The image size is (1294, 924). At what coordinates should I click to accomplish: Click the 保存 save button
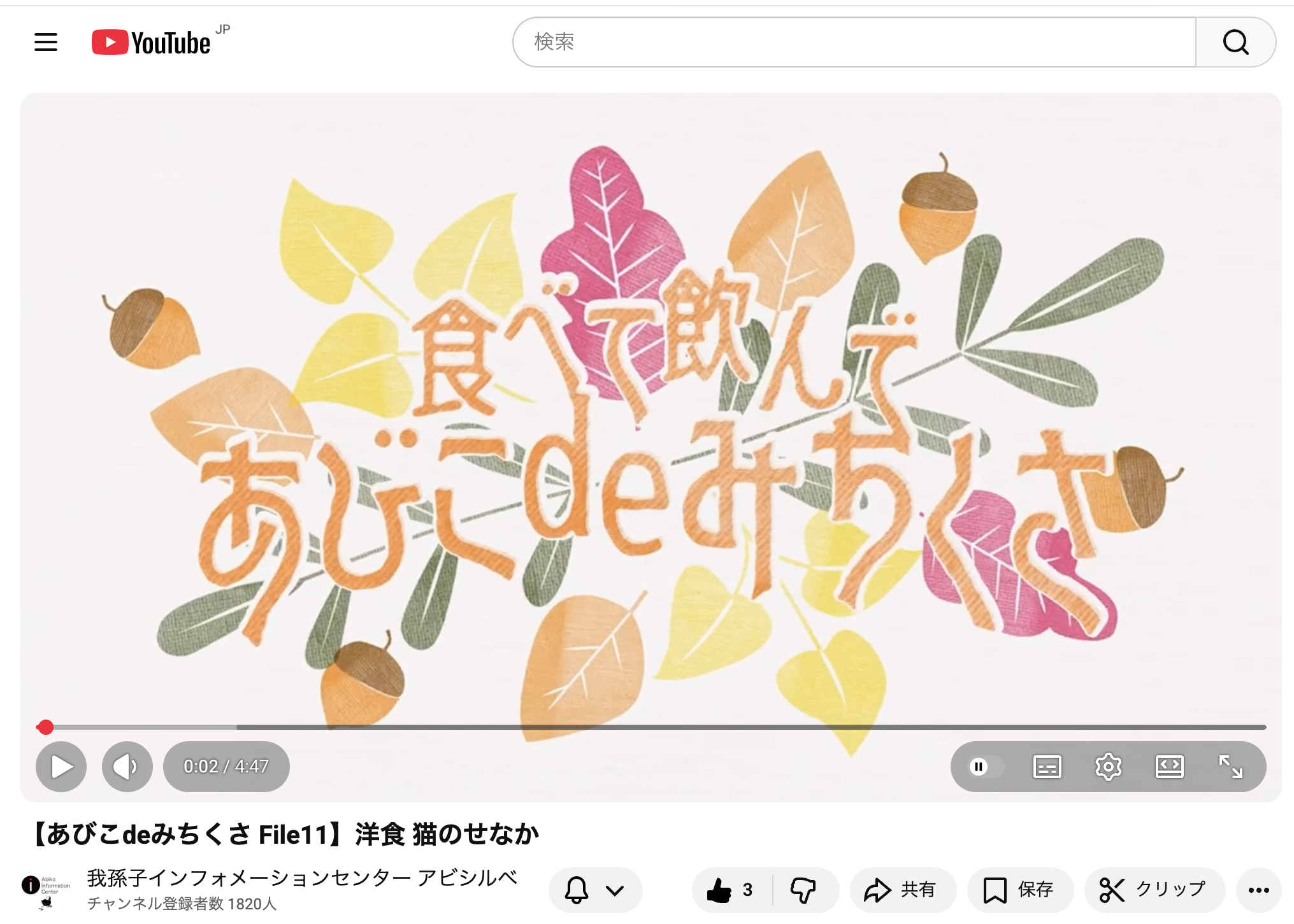tap(1020, 890)
